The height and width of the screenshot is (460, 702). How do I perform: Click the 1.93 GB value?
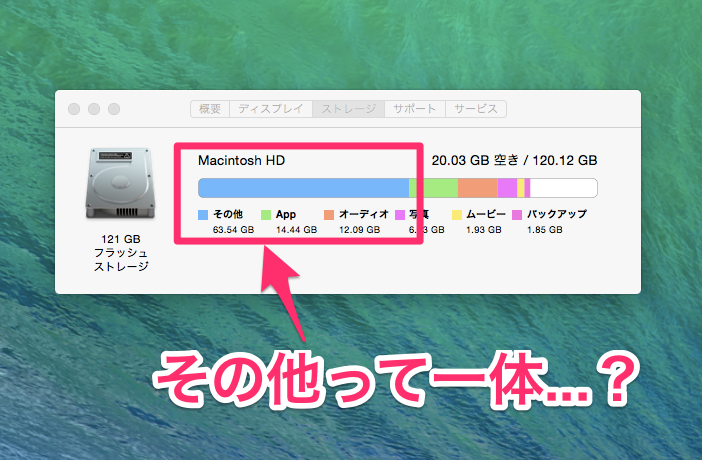[484, 230]
